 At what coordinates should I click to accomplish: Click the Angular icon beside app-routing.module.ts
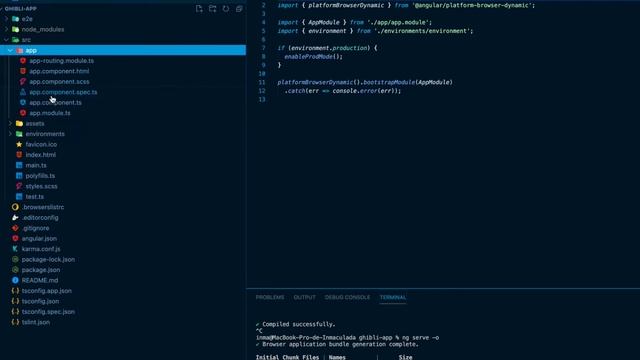23,60
